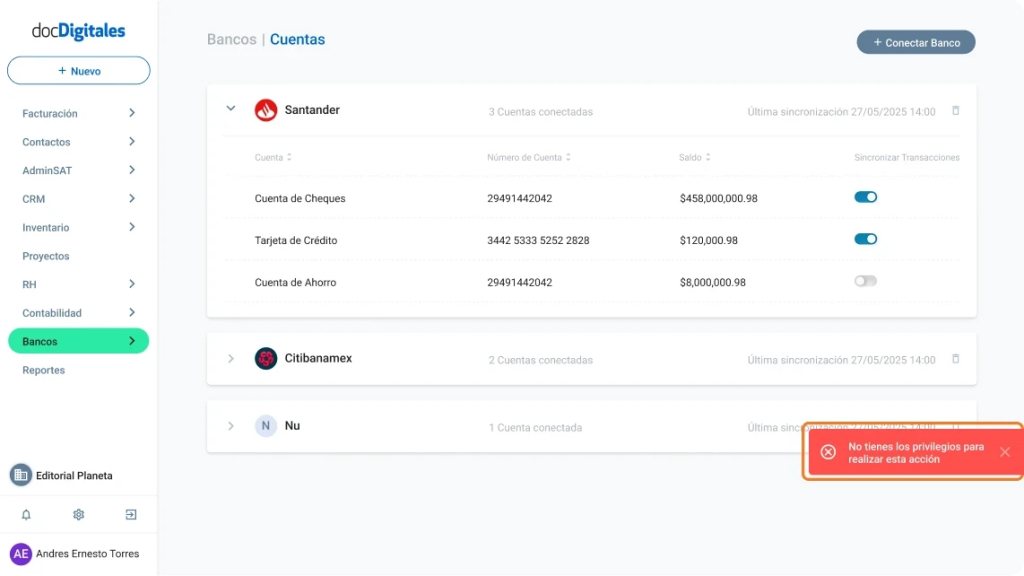
Task: Sort accounts by Saldo column header
Action: click(694, 157)
